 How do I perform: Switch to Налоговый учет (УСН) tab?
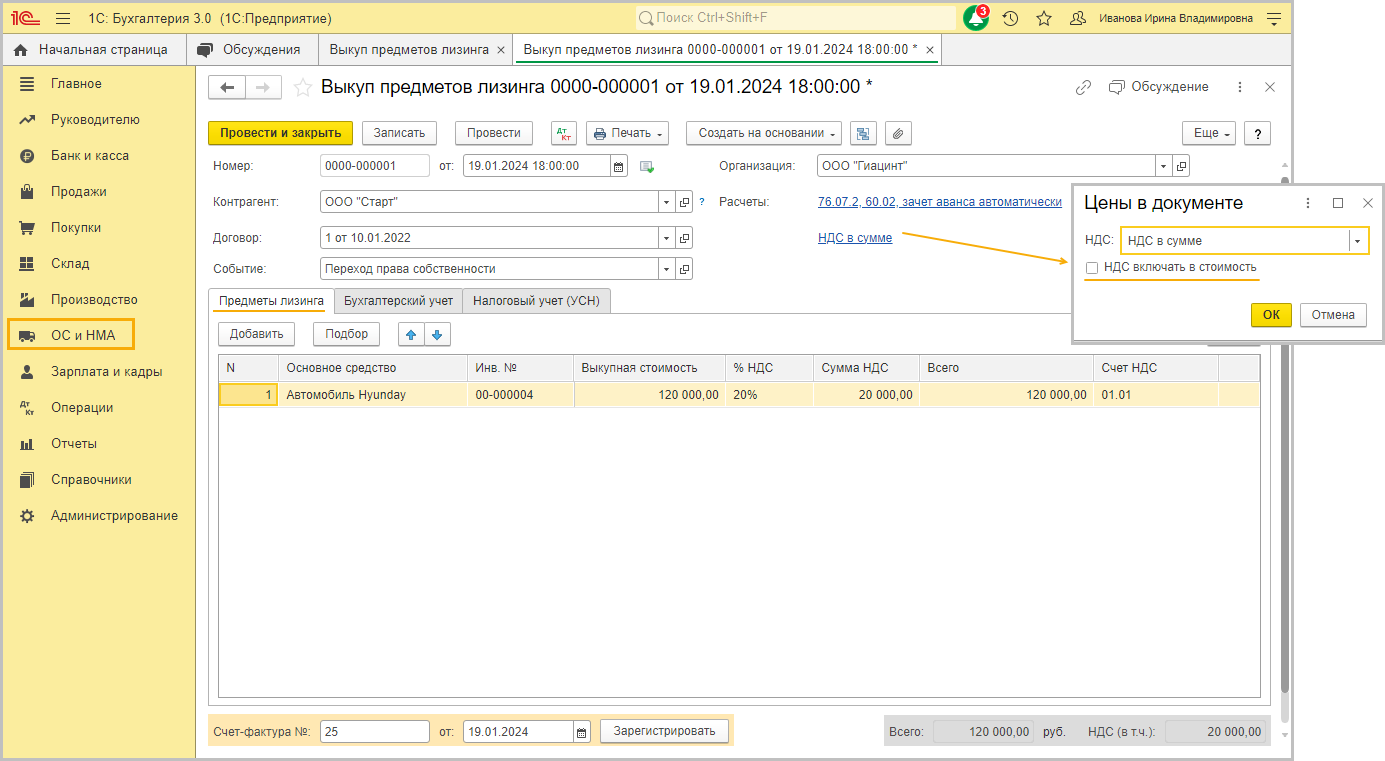536,301
